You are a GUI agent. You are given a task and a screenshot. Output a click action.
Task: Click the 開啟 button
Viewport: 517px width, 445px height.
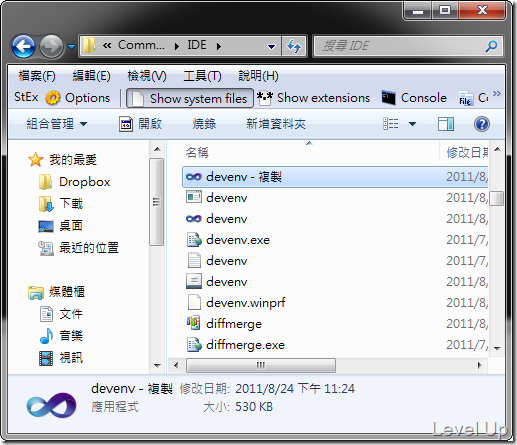click(140, 124)
